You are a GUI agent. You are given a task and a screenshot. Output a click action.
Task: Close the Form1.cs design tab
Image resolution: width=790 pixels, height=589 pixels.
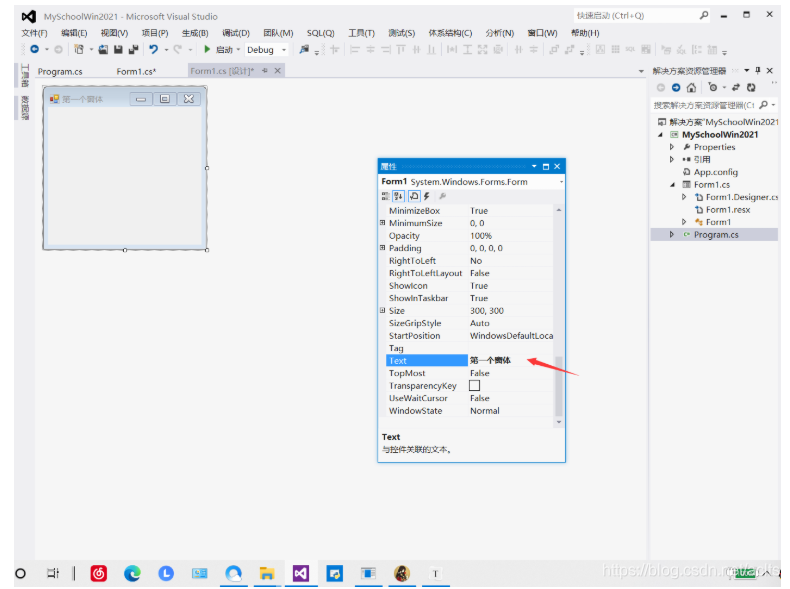tap(278, 71)
